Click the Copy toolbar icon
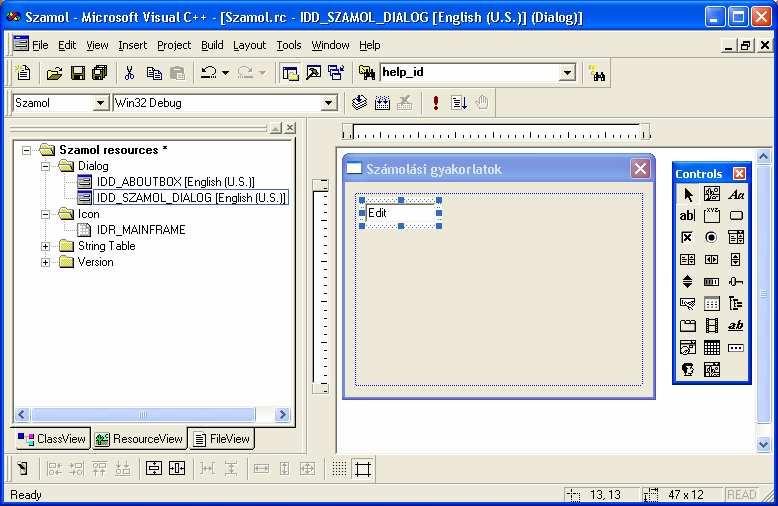This screenshot has width=778, height=506. pos(154,73)
